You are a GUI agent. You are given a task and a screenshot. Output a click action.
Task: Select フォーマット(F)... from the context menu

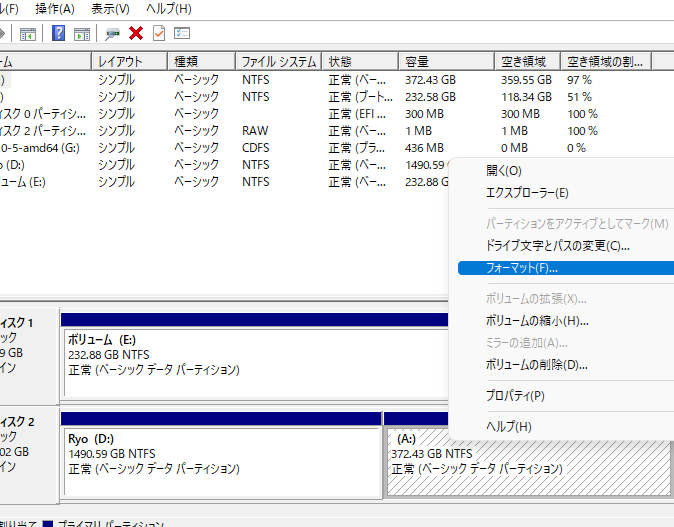(x=521, y=268)
